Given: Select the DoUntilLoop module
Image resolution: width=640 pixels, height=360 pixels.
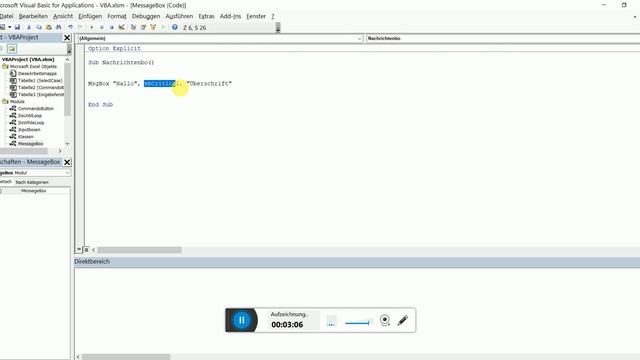Looking at the screenshot, I should pos(30,116).
